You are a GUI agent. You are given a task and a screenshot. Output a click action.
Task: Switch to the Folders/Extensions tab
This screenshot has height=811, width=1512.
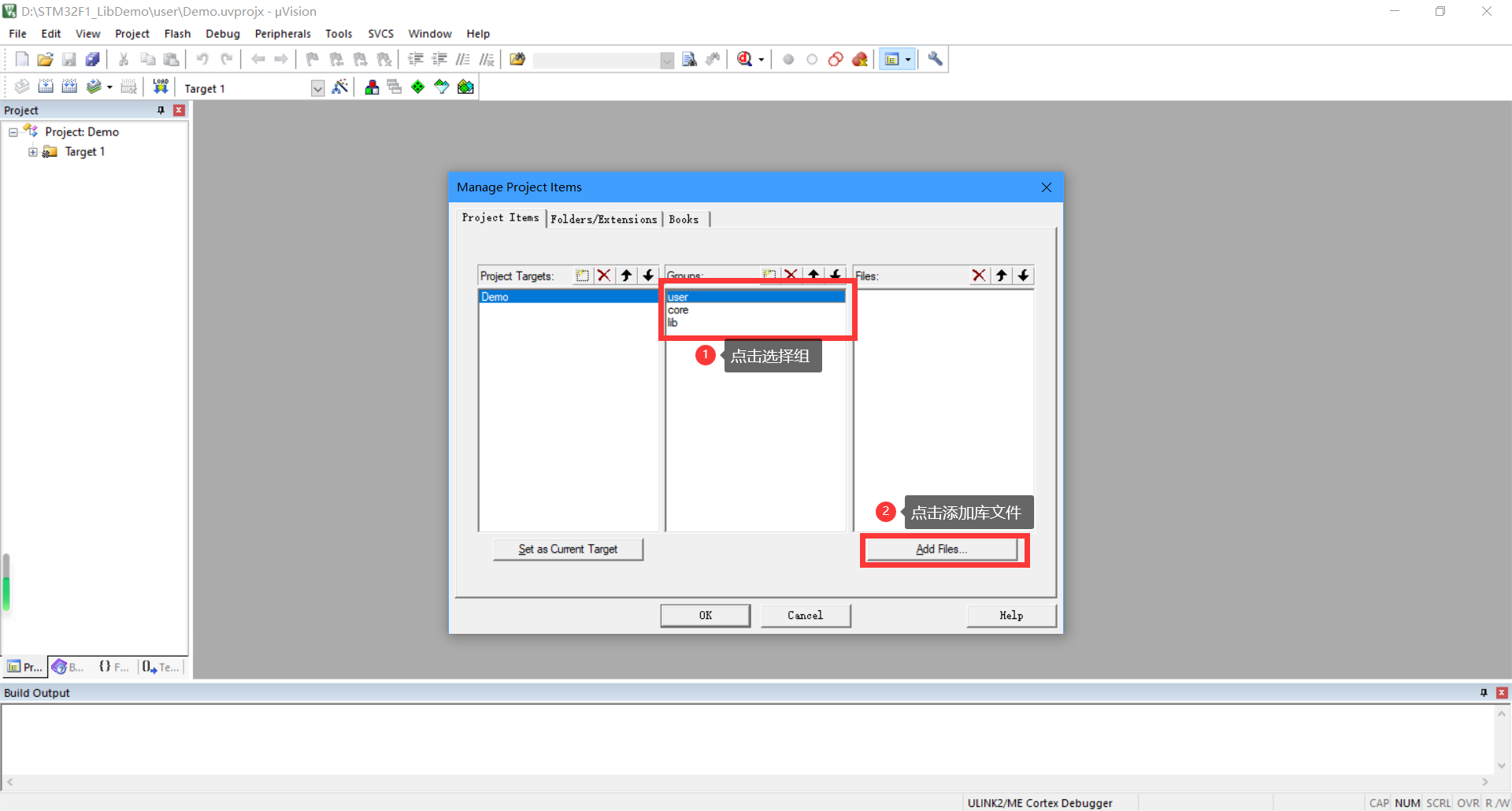pyautogui.click(x=604, y=220)
